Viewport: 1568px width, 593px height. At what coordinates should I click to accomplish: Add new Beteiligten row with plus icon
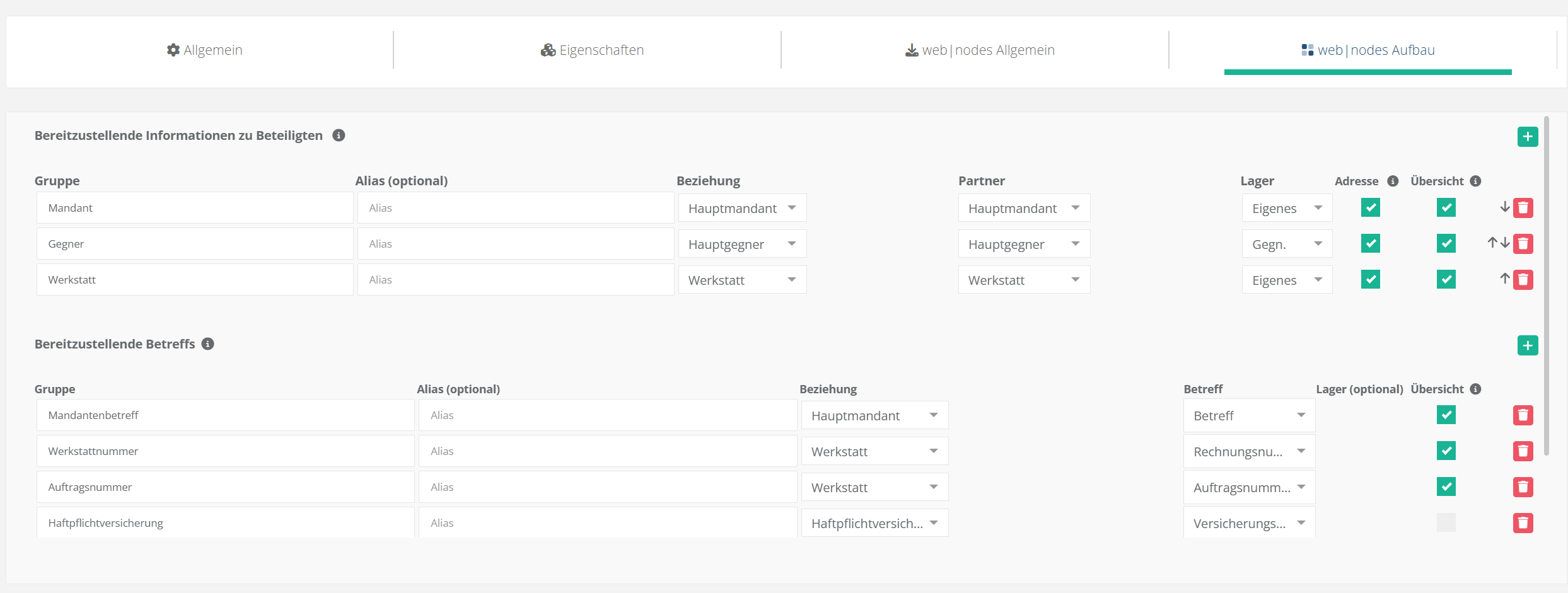pyautogui.click(x=1527, y=137)
